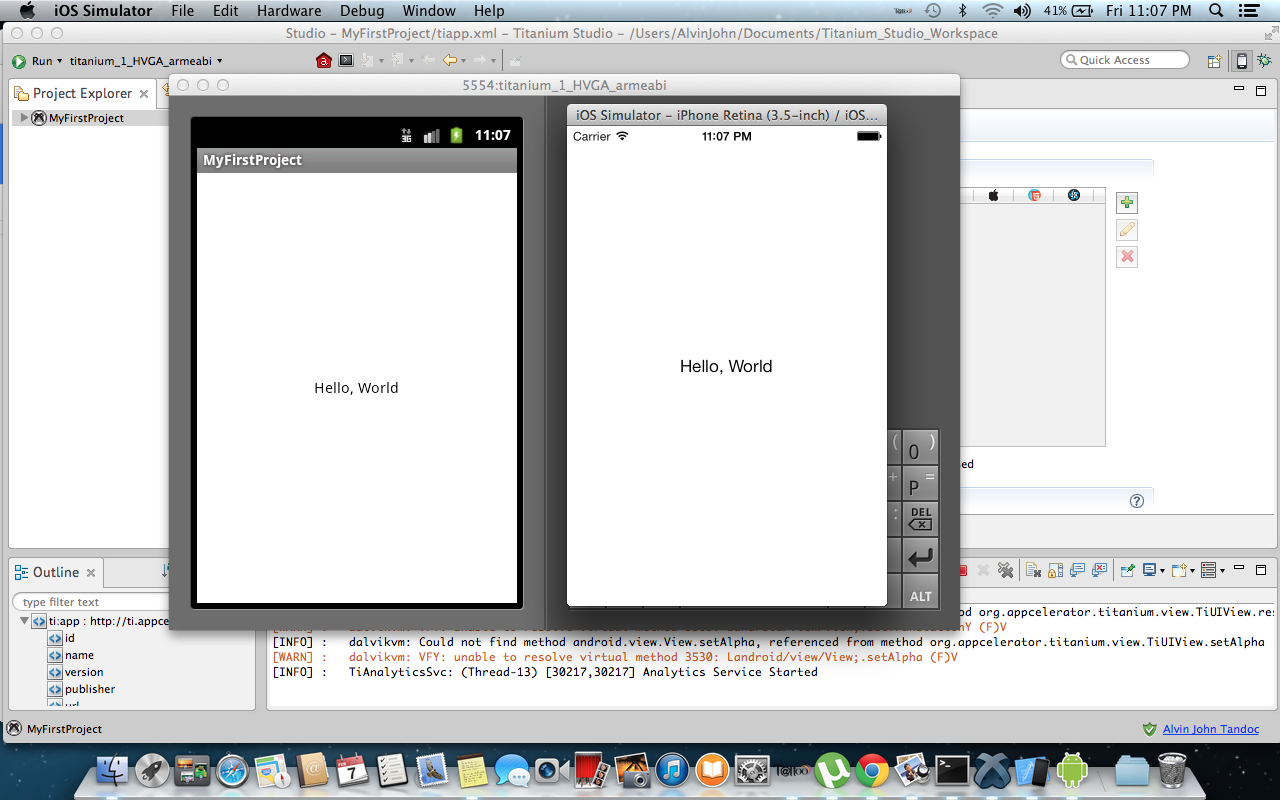Click the Wi-Fi status icon in menu bar
Viewport: 1280px width, 800px height.
pyautogui.click(x=993, y=11)
